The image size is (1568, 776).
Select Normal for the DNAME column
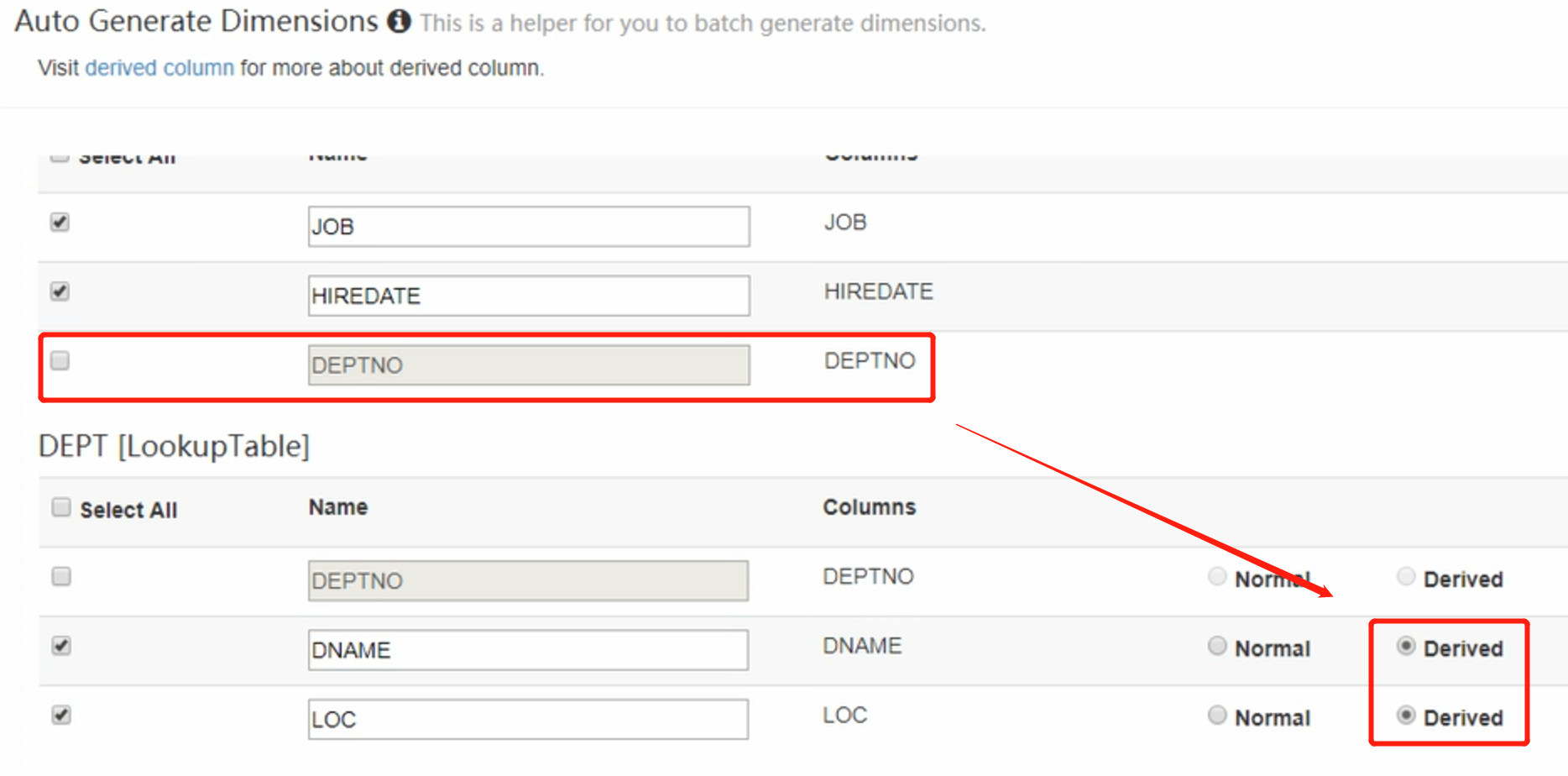click(x=1217, y=646)
